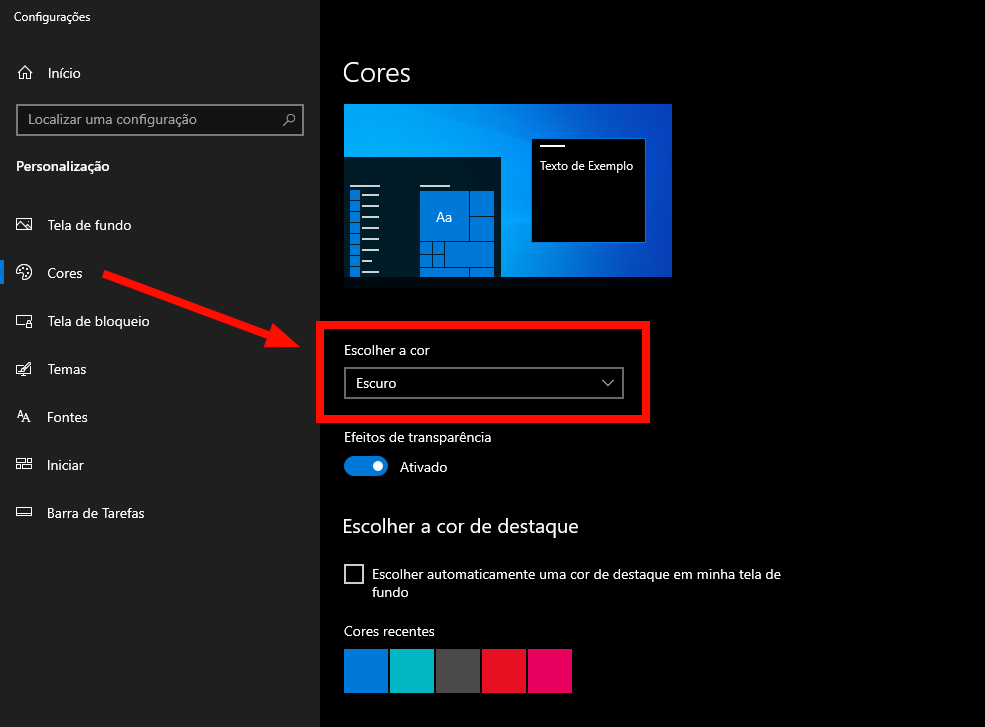The height and width of the screenshot is (727, 985).
Task: Click the Cores palette icon
Action: [x=25, y=273]
